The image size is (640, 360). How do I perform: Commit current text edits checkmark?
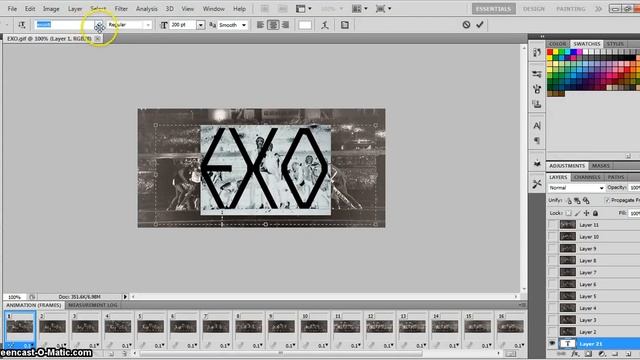coord(480,24)
